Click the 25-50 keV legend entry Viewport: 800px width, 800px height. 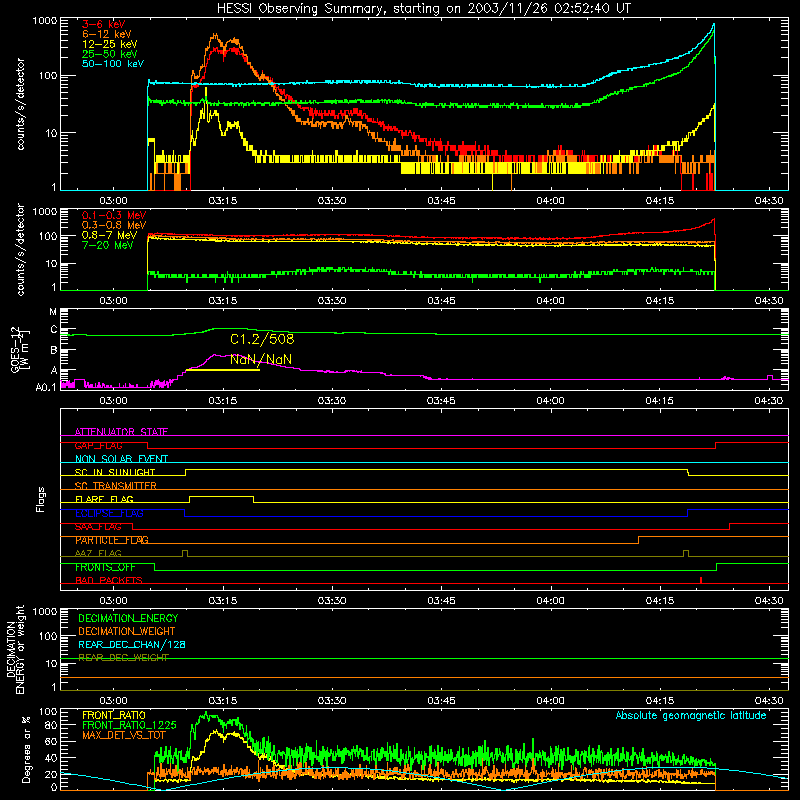click(110, 54)
